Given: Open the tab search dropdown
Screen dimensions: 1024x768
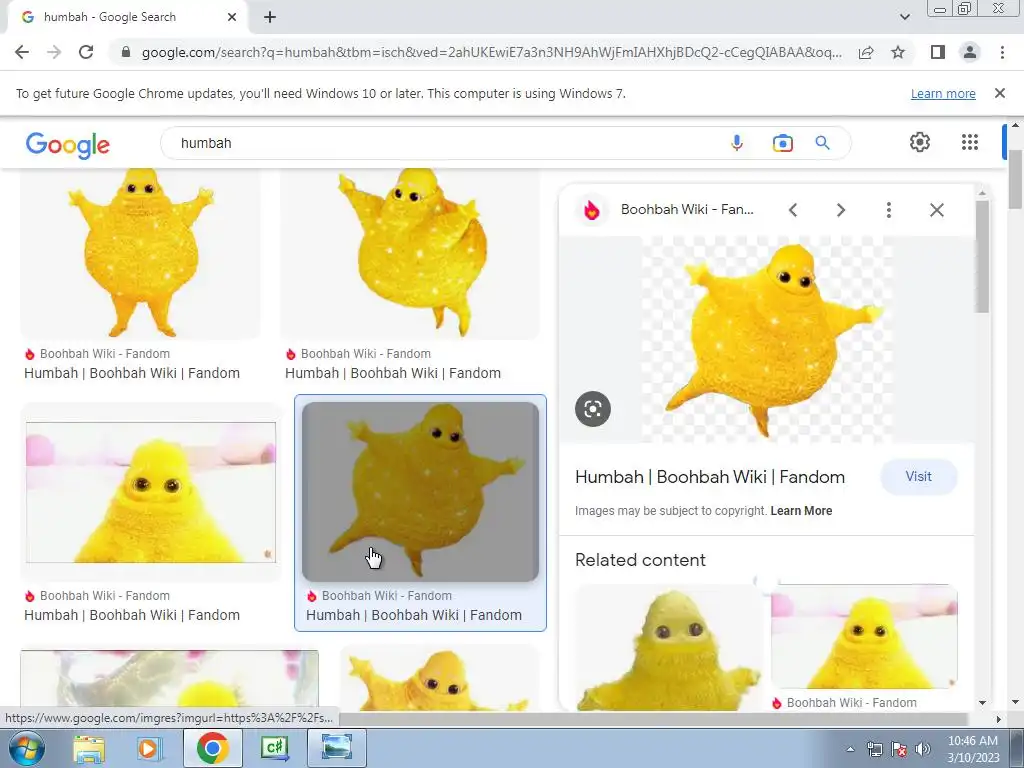Looking at the screenshot, I should tap(904, 17).
